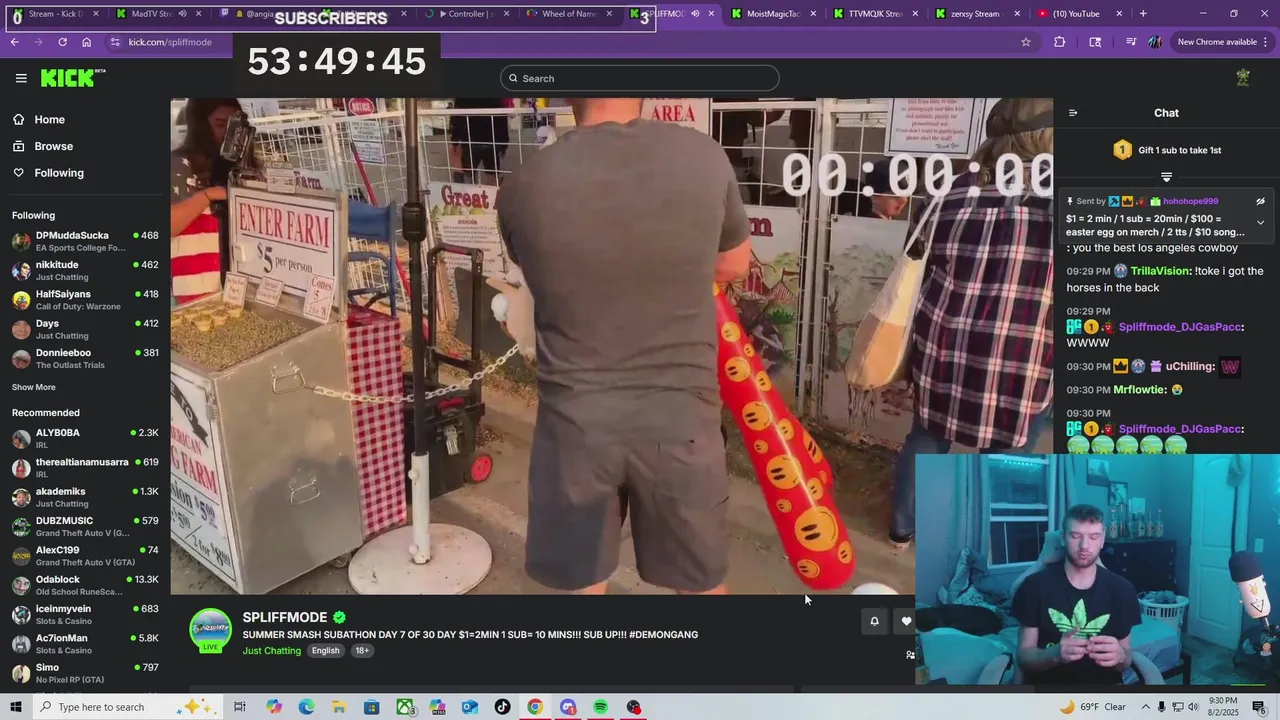Image resolution: width=1280 pixels, height=720 pixels.
Task: Open Microsoft Store from the taskbar
Action: 372,707
